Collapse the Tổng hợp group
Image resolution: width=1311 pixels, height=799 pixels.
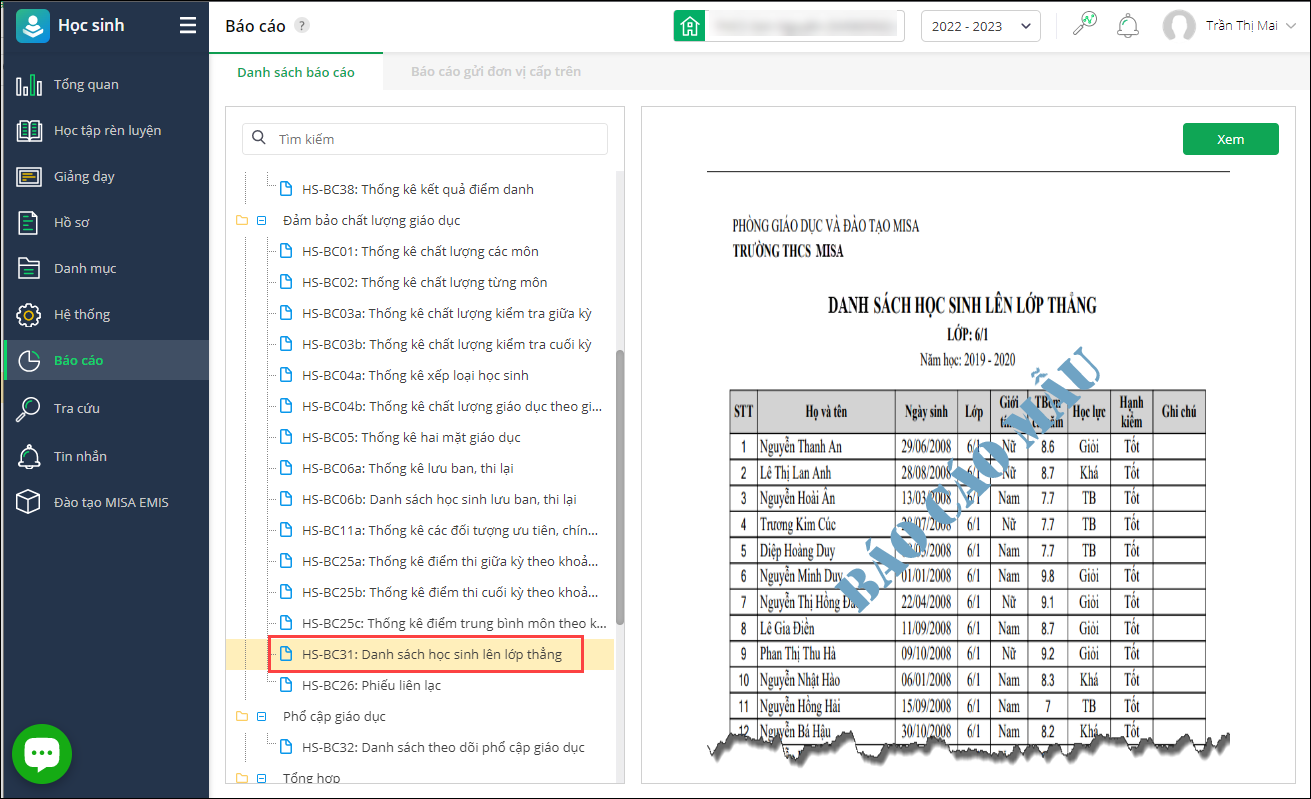pyautogui.click(x=262, y=778)
